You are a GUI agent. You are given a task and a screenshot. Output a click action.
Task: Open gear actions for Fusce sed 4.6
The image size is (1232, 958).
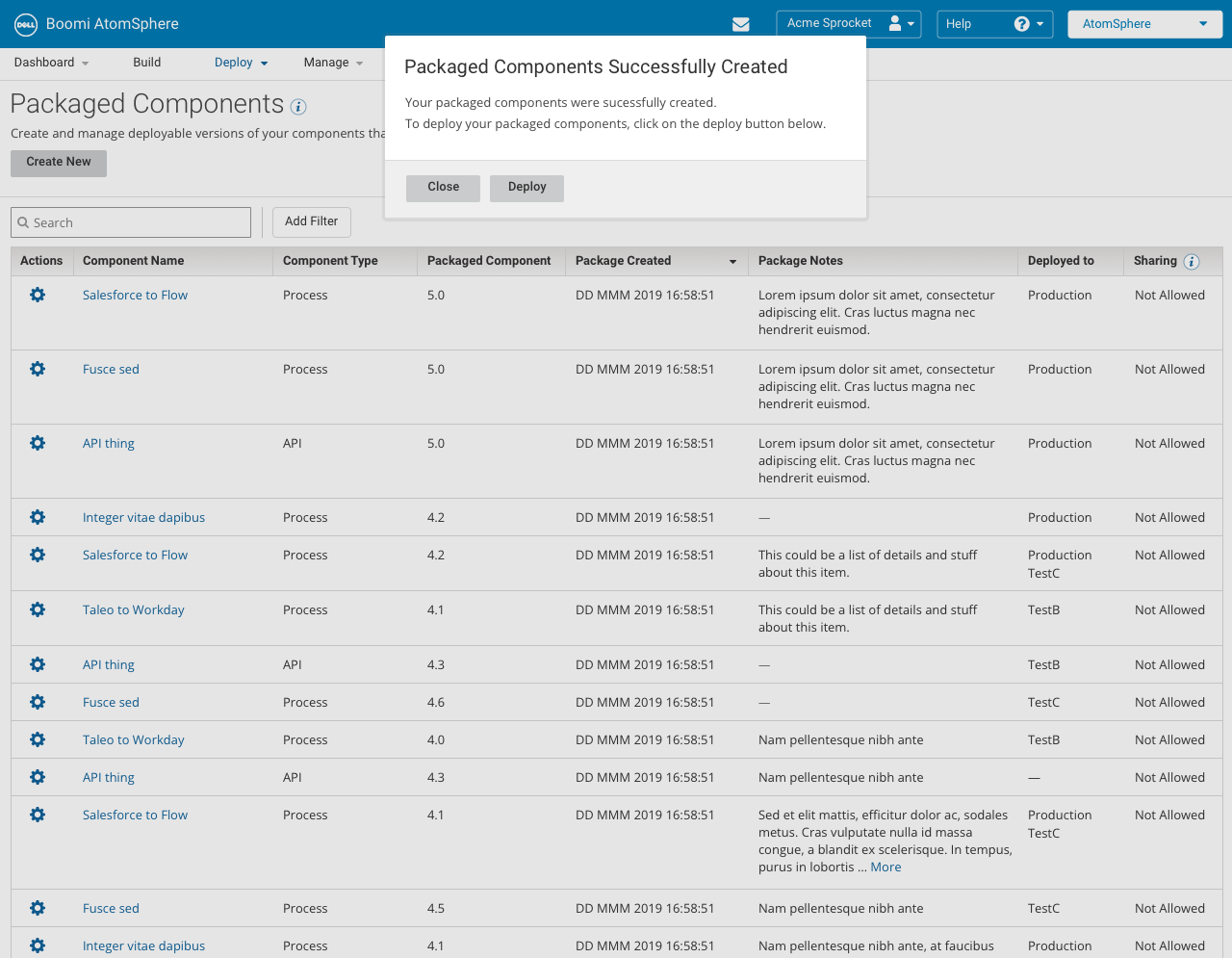[x=38, y=702]
